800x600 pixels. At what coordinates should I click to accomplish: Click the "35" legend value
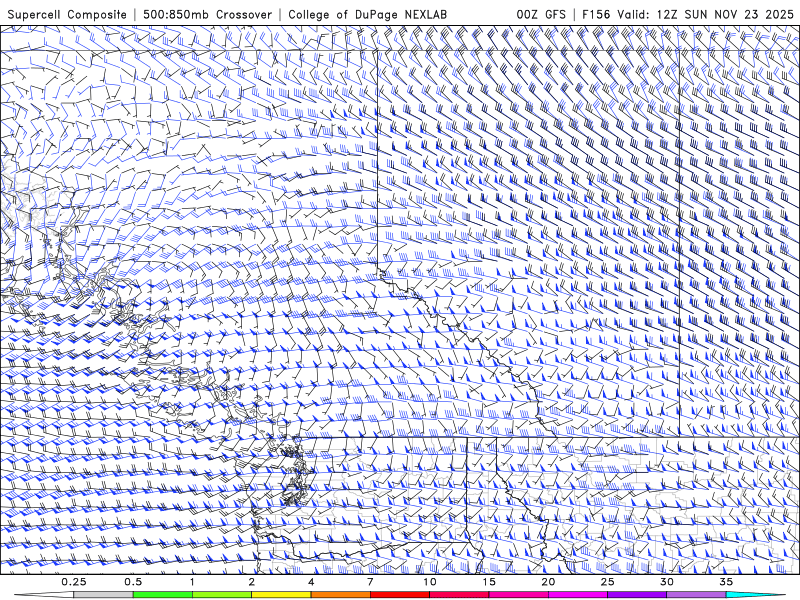click(x=726, y=582)
